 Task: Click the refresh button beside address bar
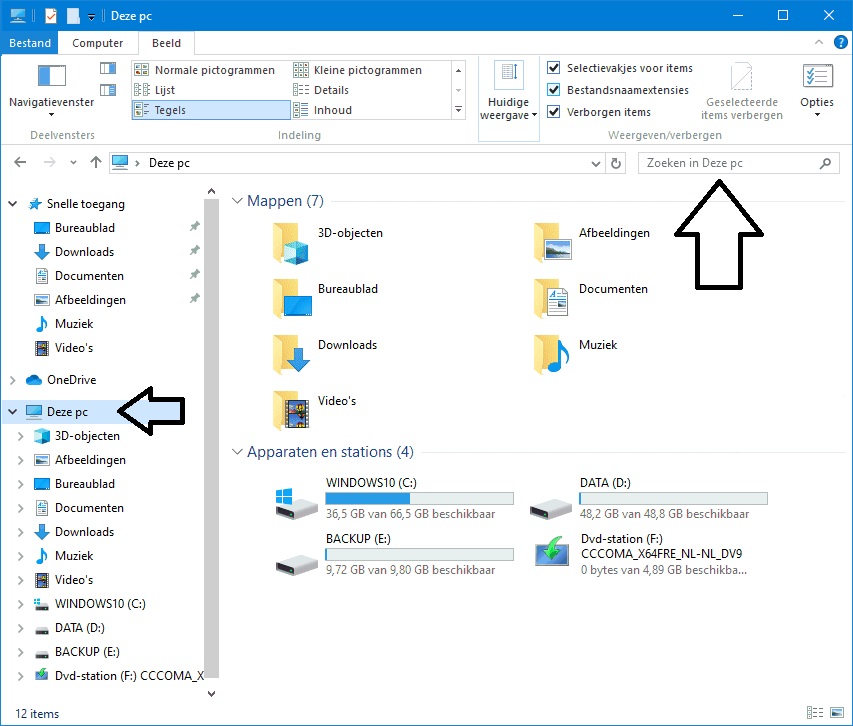(616, 163)
